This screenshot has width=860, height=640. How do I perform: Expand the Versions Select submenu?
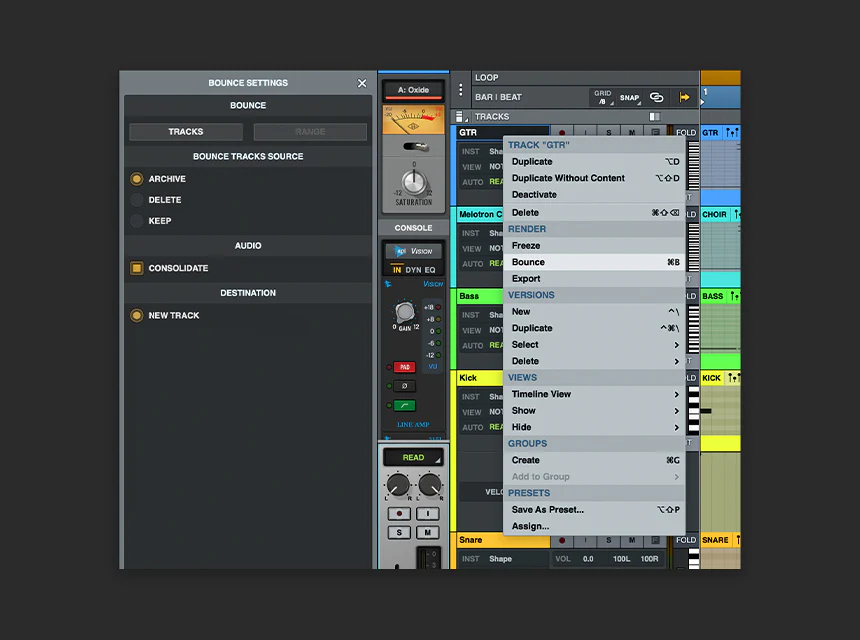(x=595, y=344)
